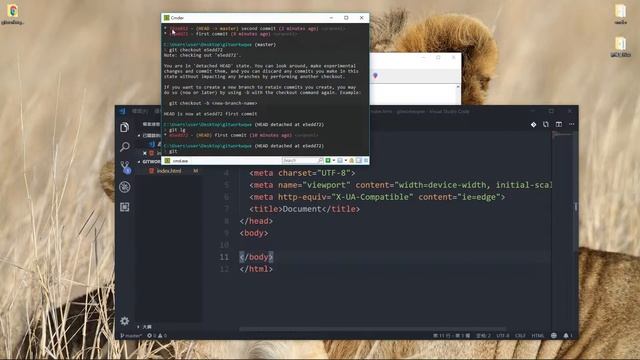Select the second desktop folder icon on right
This screenshot has width=640, height=360.
pyautogui.click(x=620, y=46)
